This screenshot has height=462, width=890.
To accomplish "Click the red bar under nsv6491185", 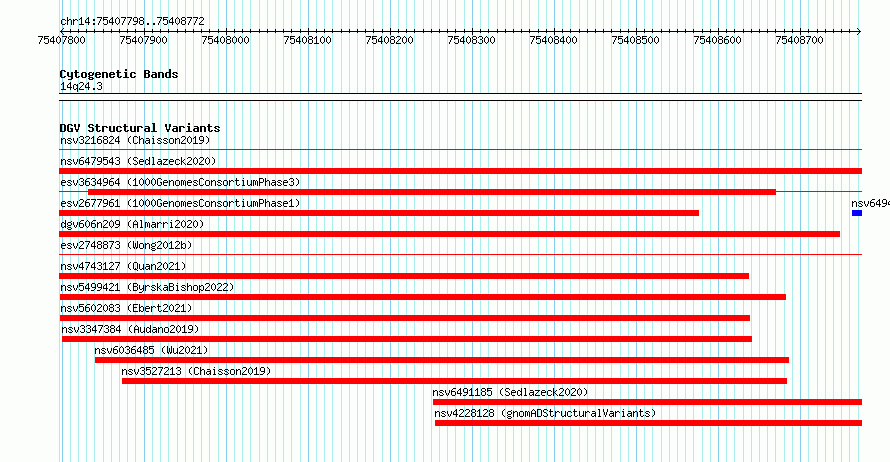I will pyautogui.click(x=647, y=402).
